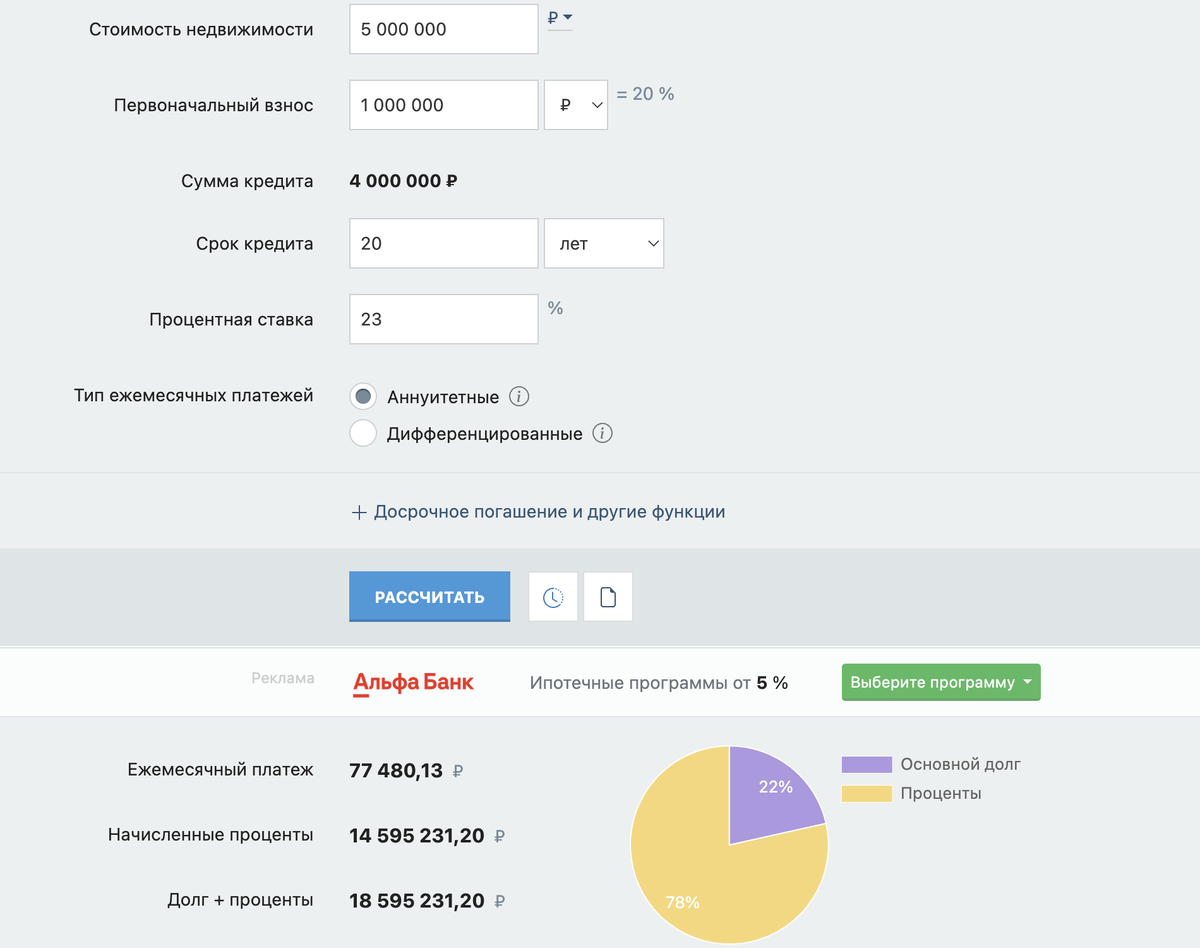
Task: Open the property price currency dropdown
Action: [560, 18]
